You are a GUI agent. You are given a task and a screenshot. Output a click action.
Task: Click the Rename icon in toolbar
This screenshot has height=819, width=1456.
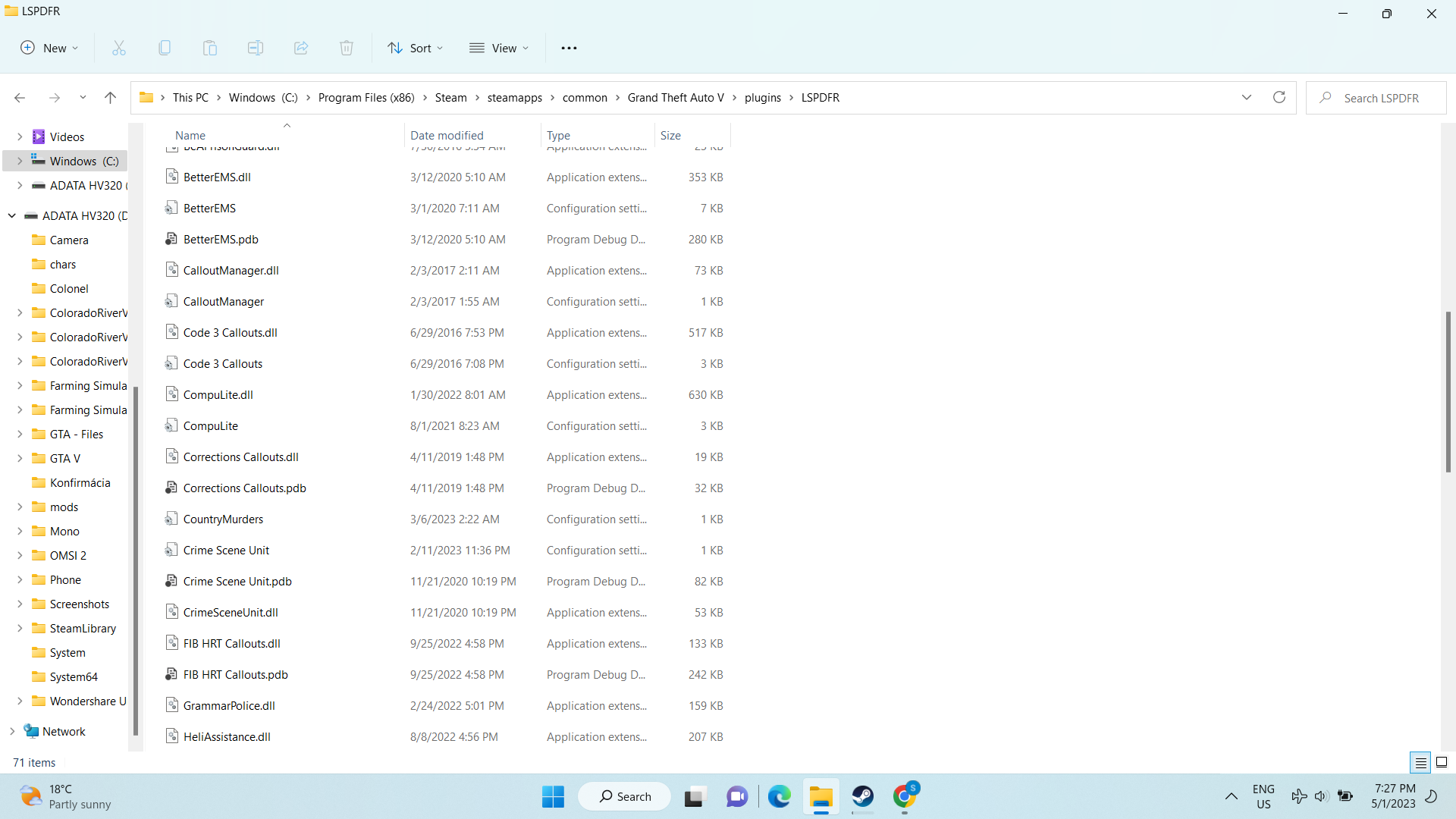[256, 48]
